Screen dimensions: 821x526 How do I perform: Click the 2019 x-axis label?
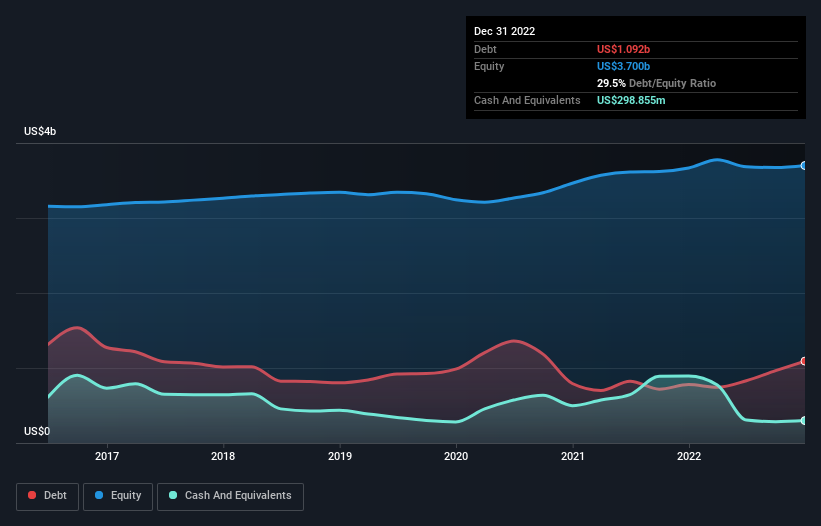(x=340, y=456)
